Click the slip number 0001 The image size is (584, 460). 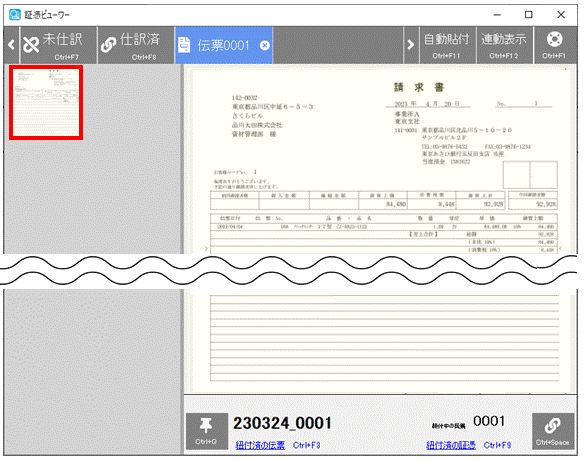[489, 421]
